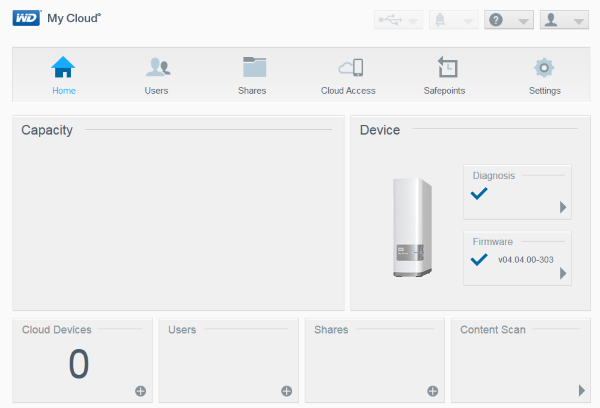The image size is (600, 408).
Task: Open the alerts bell dropdown
Action: click(453, 20)
